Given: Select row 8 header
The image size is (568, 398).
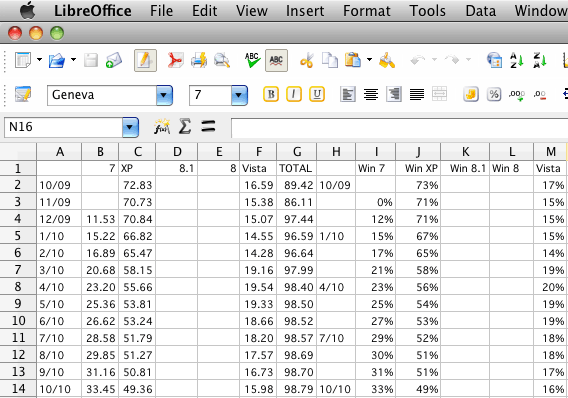Looking at the screenshot, I should (18, 287).
